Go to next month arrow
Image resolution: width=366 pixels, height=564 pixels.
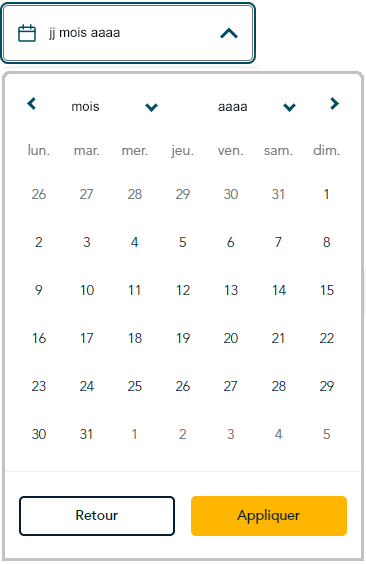334,104
